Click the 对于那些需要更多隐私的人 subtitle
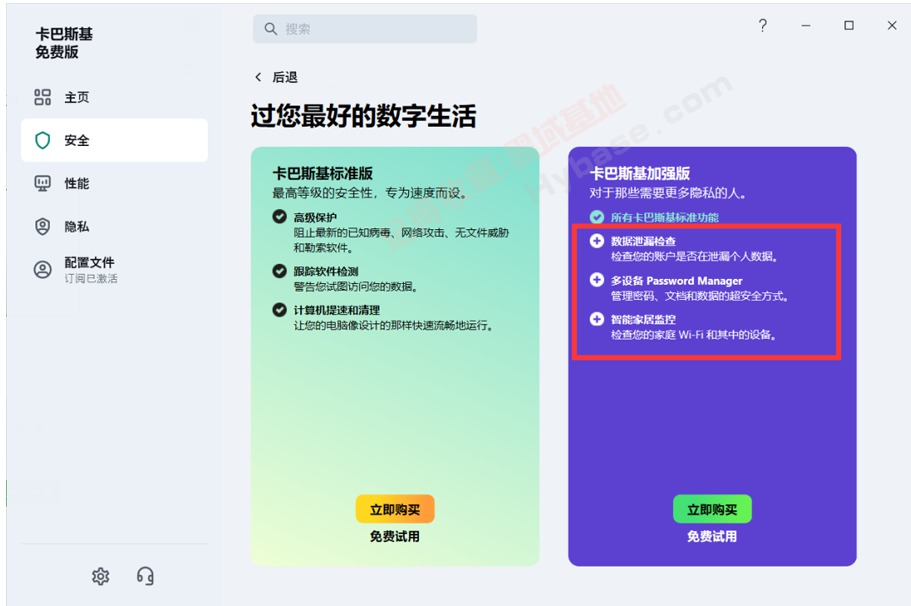Viewport: 911px width, 606px height. (x=668, y=193)
